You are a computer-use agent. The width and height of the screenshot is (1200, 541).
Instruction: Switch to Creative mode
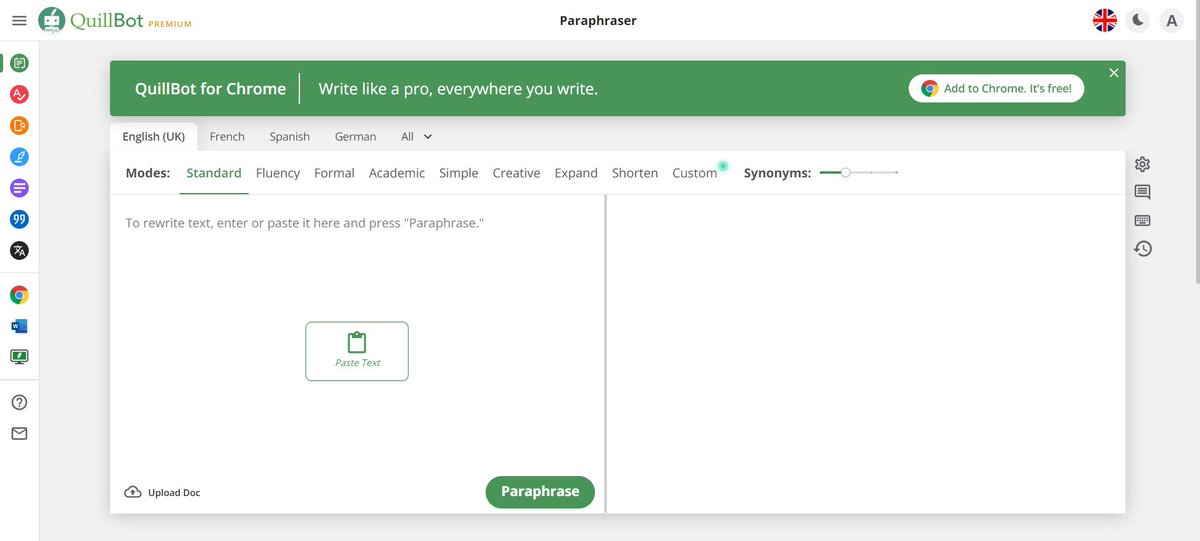tap(516, 173)
